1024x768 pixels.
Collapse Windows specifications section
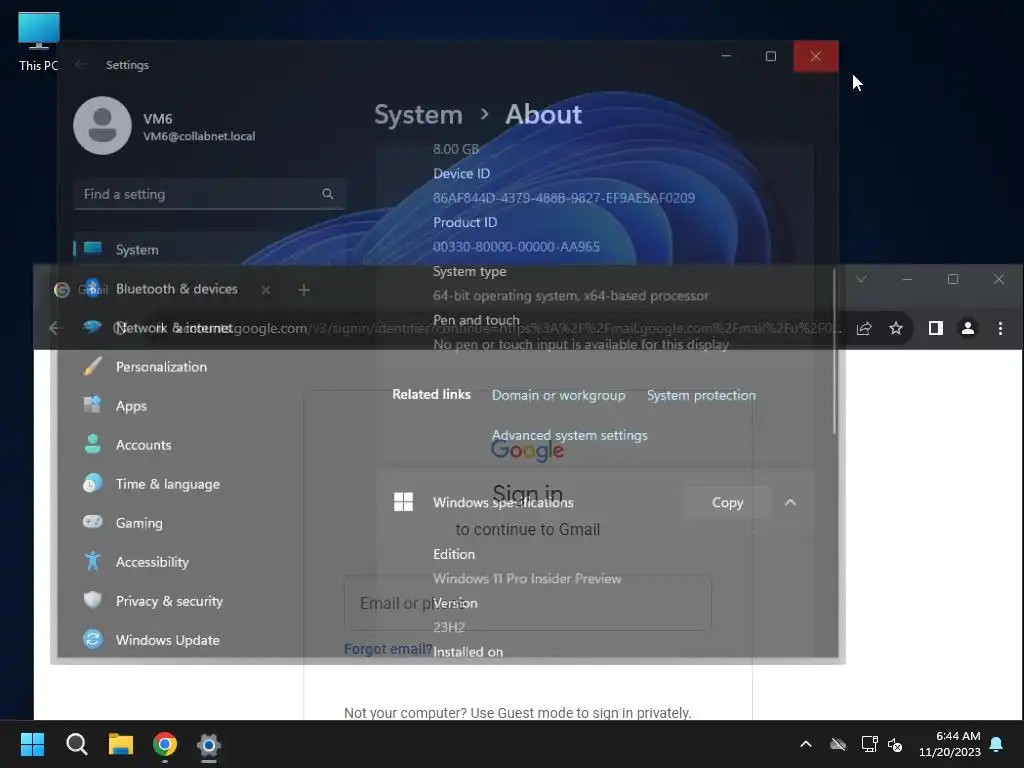790,502
